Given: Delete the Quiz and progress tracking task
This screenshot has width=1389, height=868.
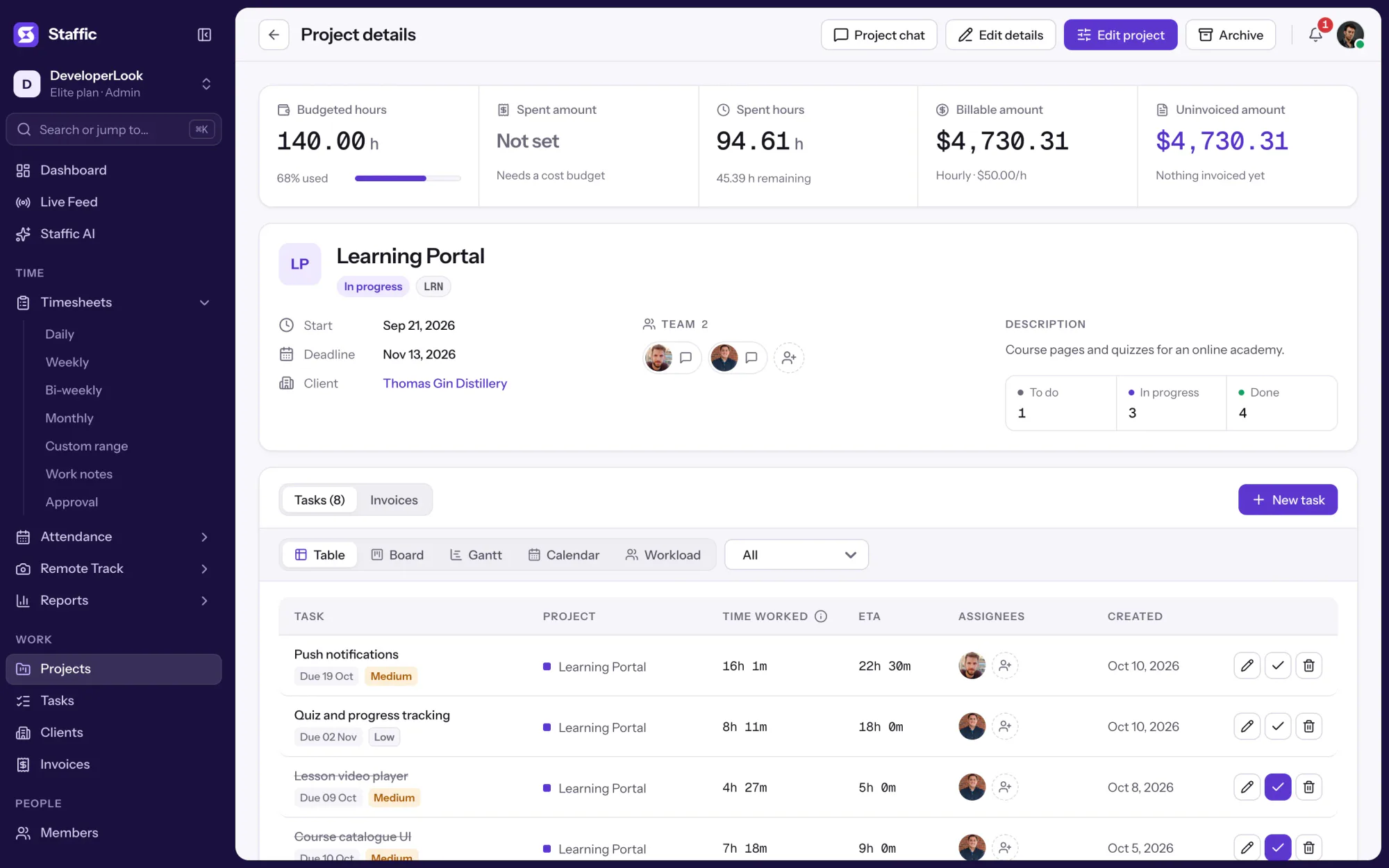Looking at the screenshot, I should coord(1308,726).
